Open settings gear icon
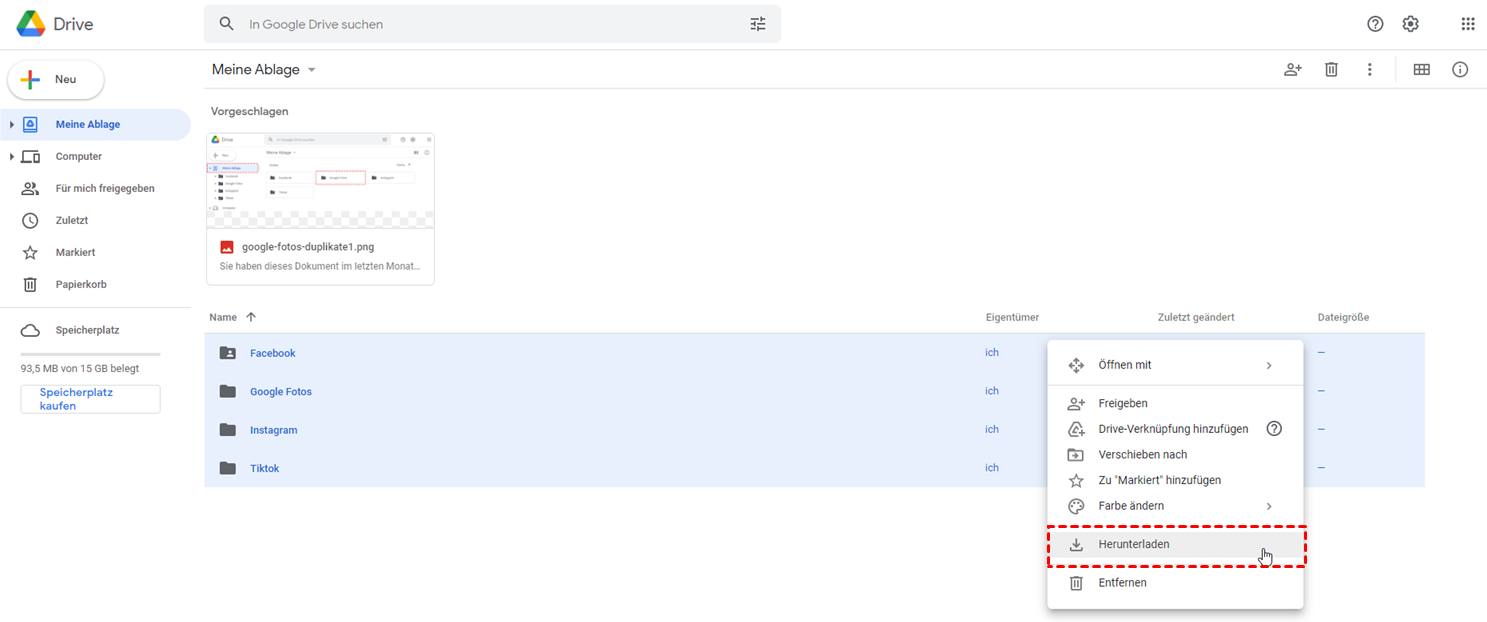This screenshot has height=622, width=1487. (1411, 24)
